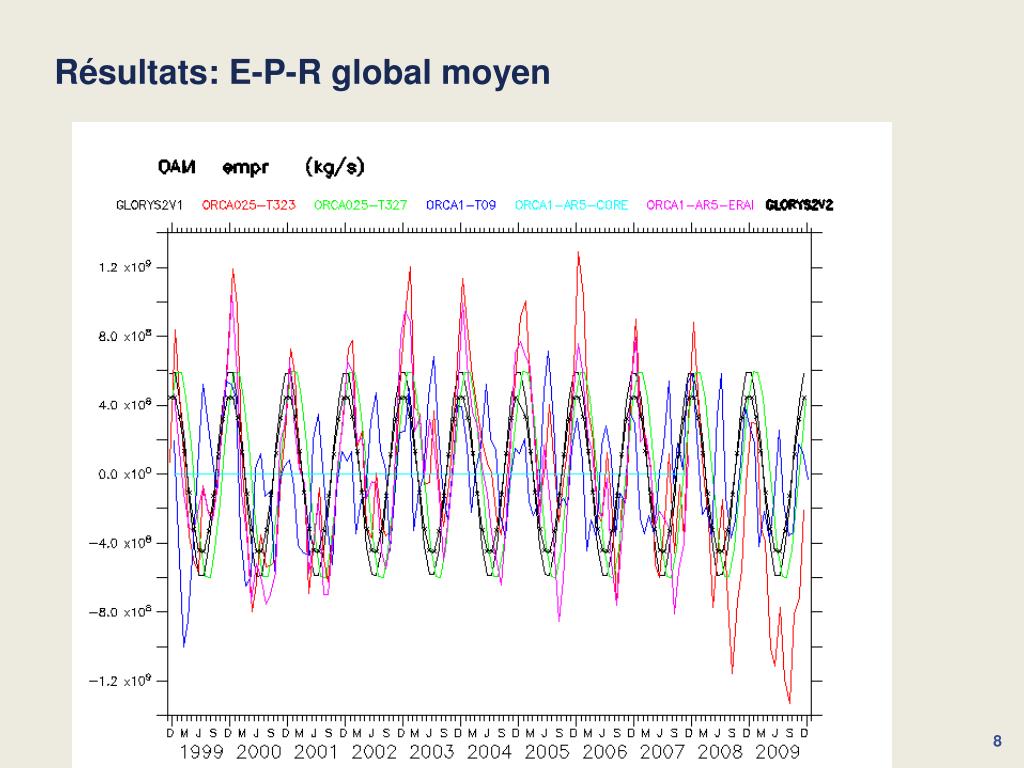Screen dimensions: 1024x768
Task: Select the blue ORCA1-T09 legend label
Action: click(x=461, y=205)
